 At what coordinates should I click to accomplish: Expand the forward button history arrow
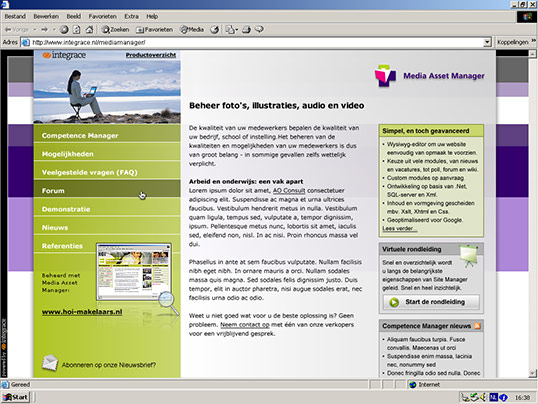tap(54, 30)
